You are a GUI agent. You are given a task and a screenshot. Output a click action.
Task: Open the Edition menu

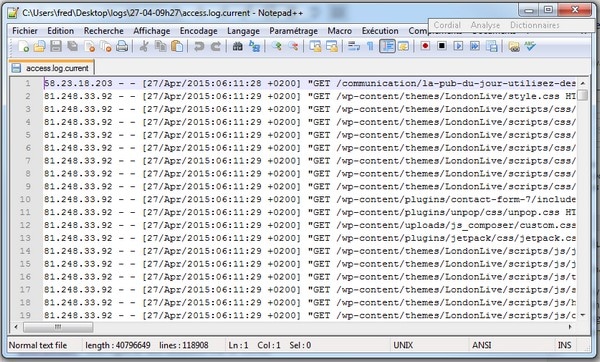(60, 31)
